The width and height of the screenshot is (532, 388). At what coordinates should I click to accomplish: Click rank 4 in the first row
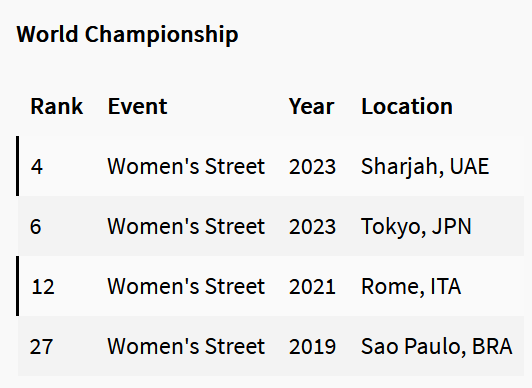coord(37,167)
